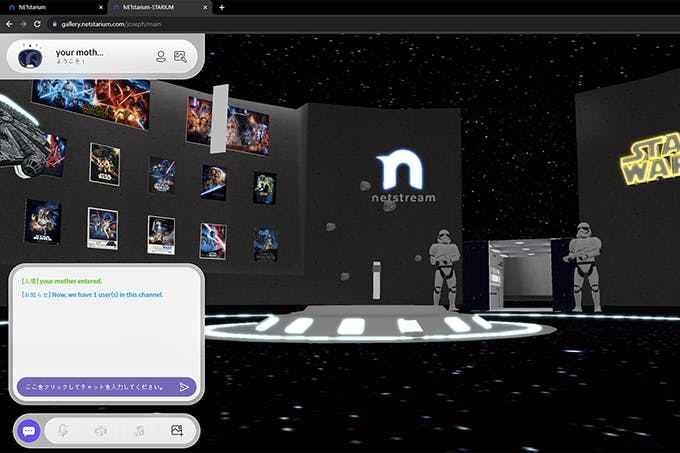Click the add image icon in bottom toolbar

click(177, 430)
